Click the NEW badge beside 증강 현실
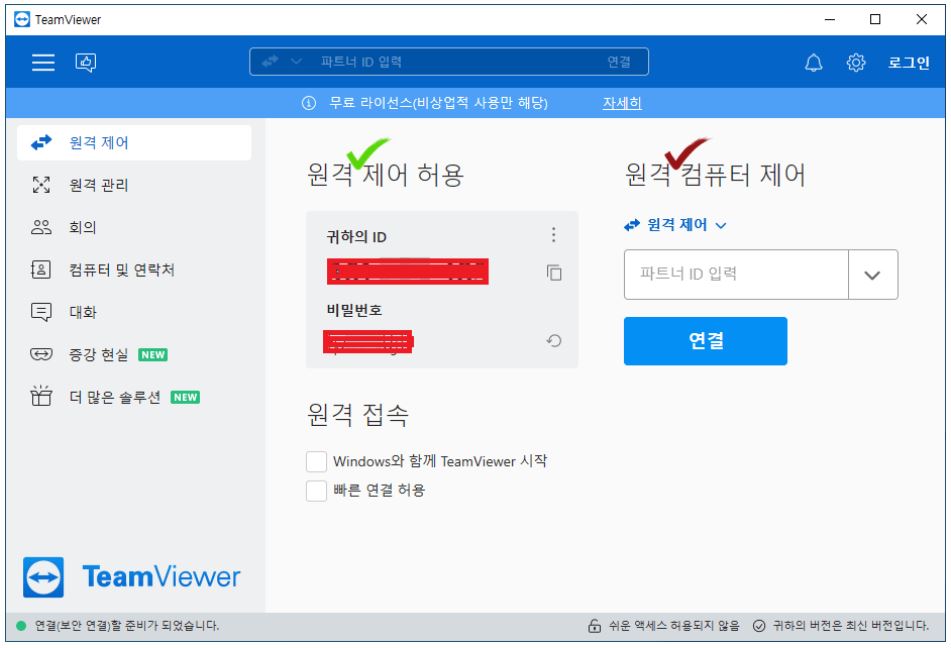The width and height of the screenshot is (951, 648). pos(153,354)
